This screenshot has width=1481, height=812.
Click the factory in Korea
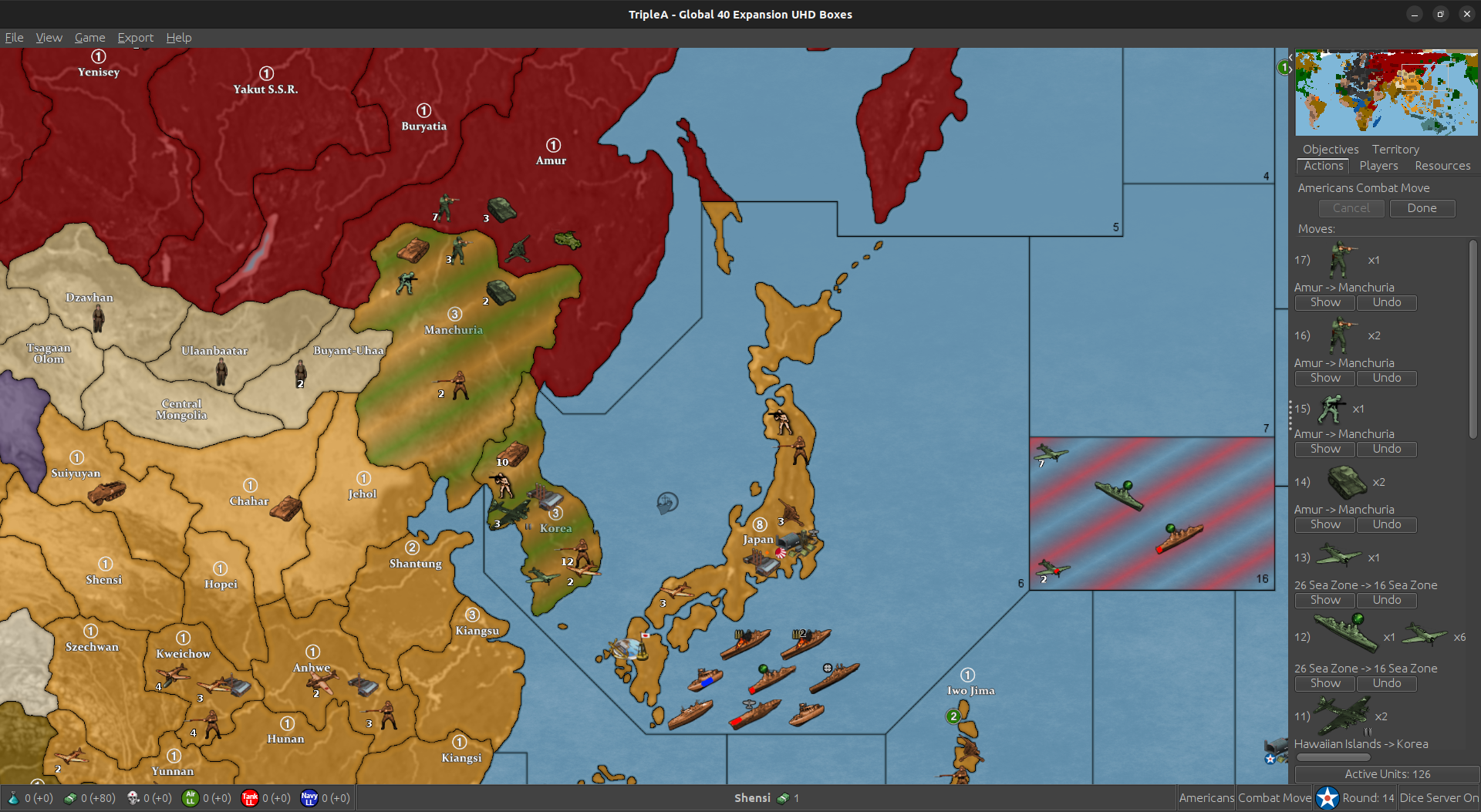pos(544,495)
